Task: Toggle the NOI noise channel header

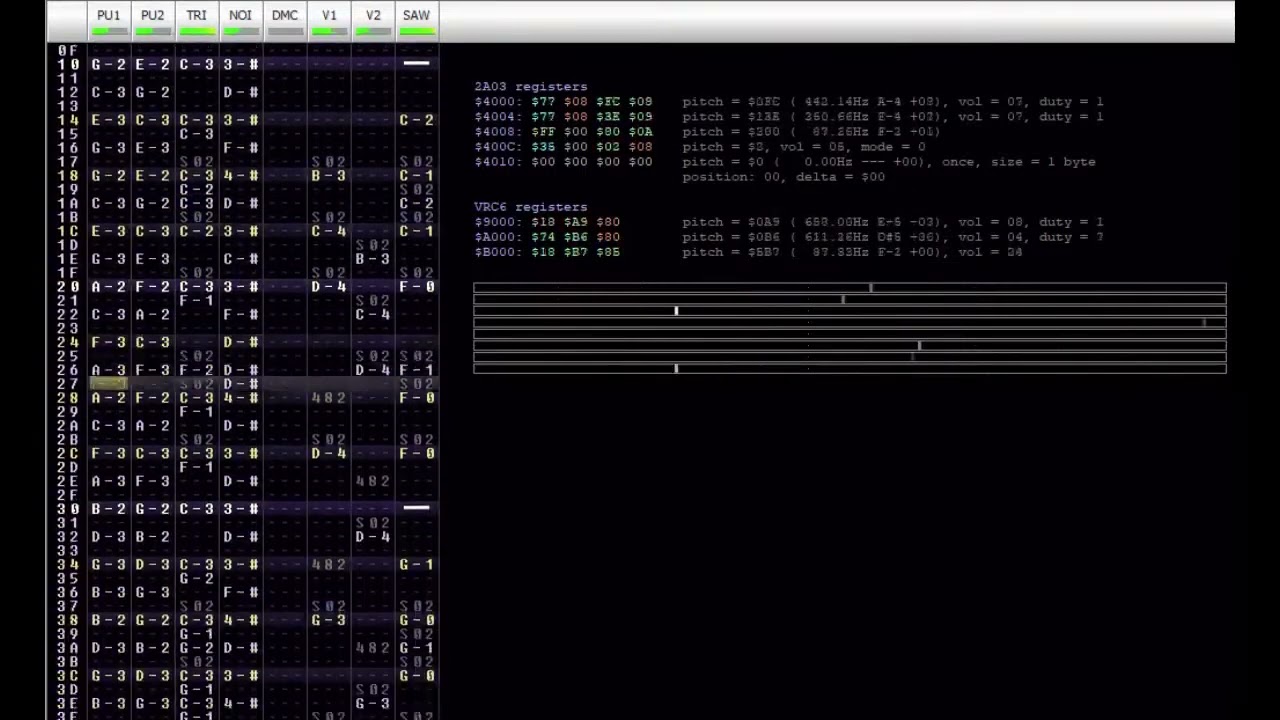Action: (240, 20)
